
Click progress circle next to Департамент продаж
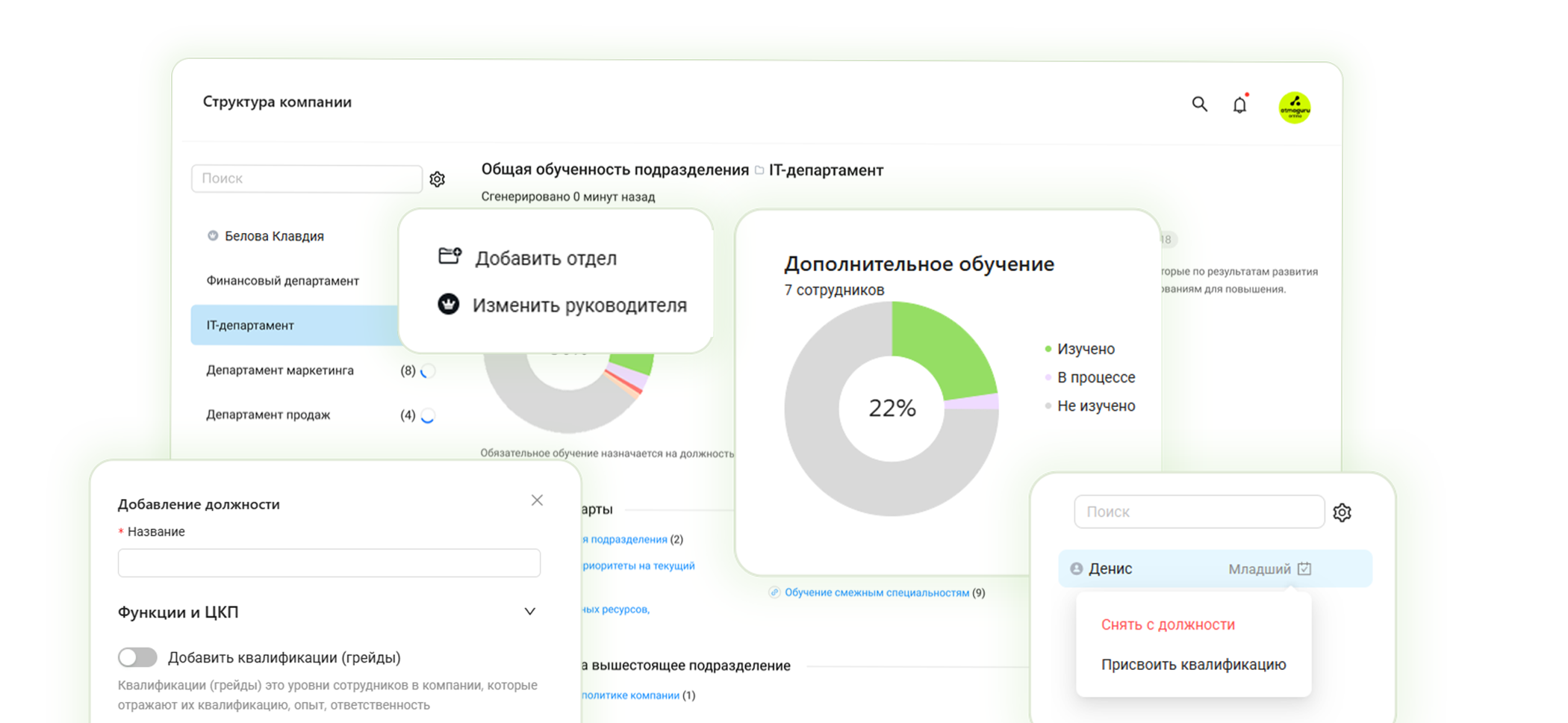tap(428, 415)
